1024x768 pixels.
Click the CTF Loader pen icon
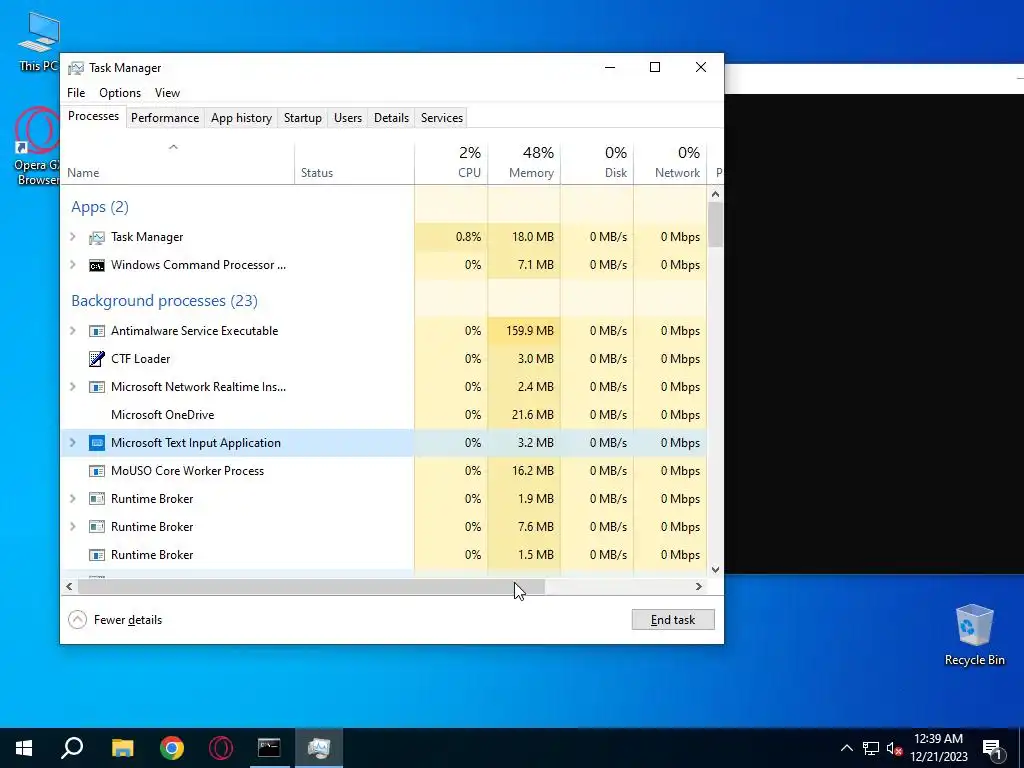click(x=97, y=359)
